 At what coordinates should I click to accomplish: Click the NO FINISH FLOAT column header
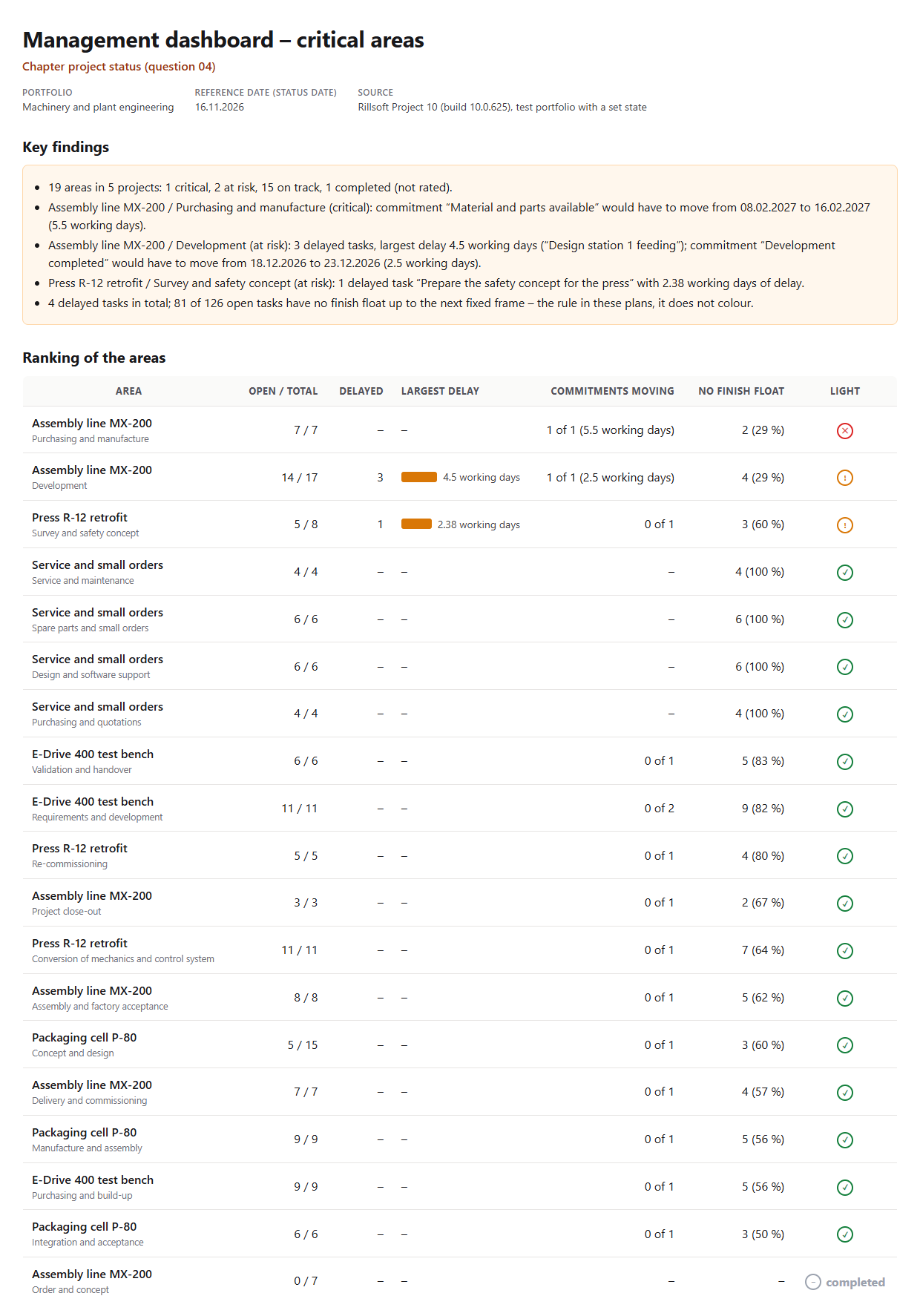741,391
